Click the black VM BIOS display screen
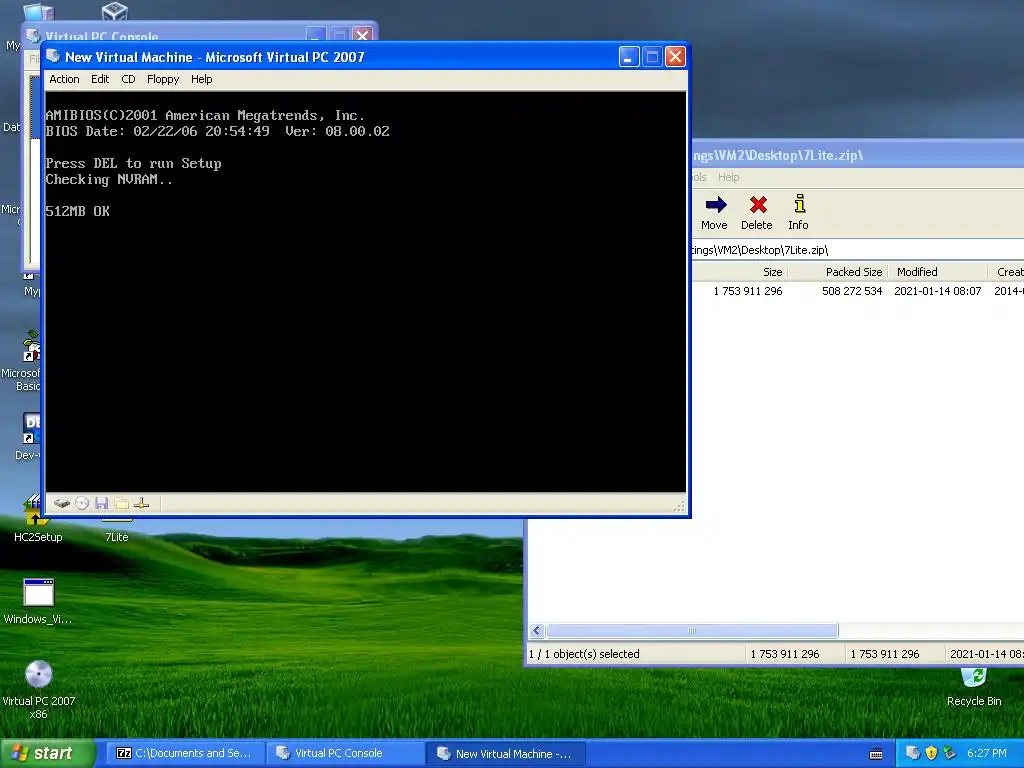The height and width of the screenshot is (768, 1024). coord(366,291)
